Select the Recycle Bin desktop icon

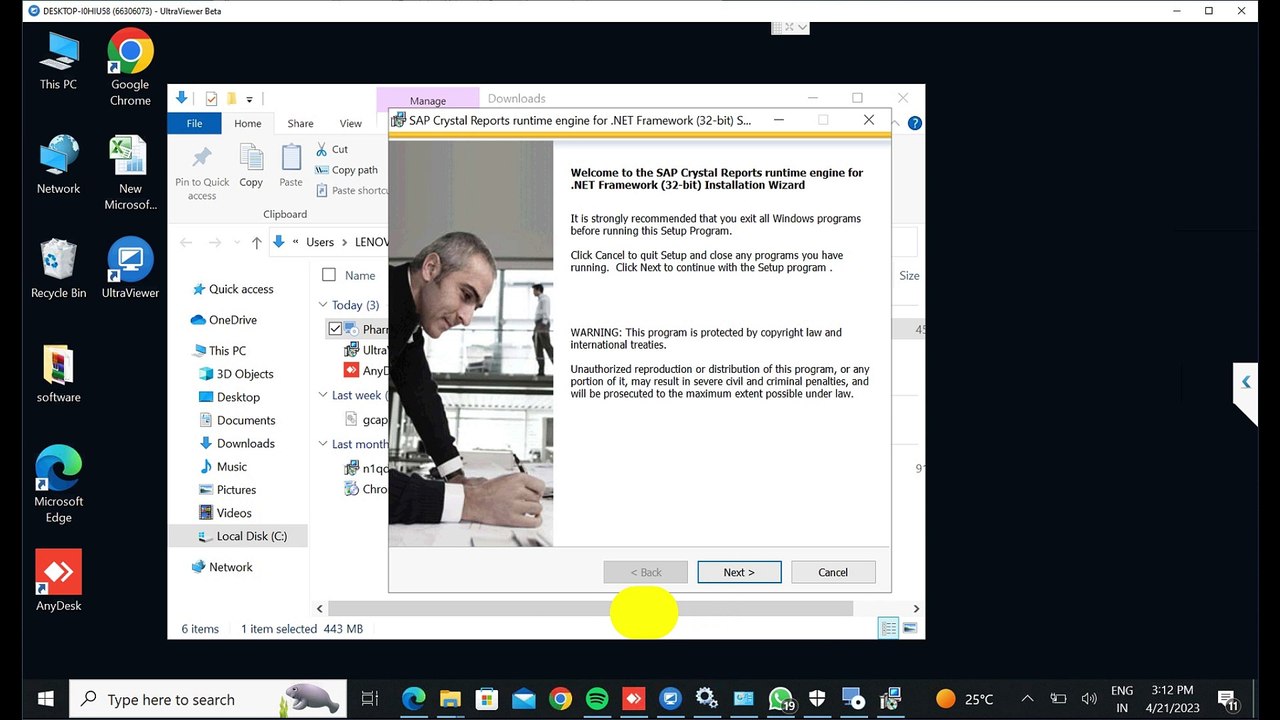click(58, 269)
